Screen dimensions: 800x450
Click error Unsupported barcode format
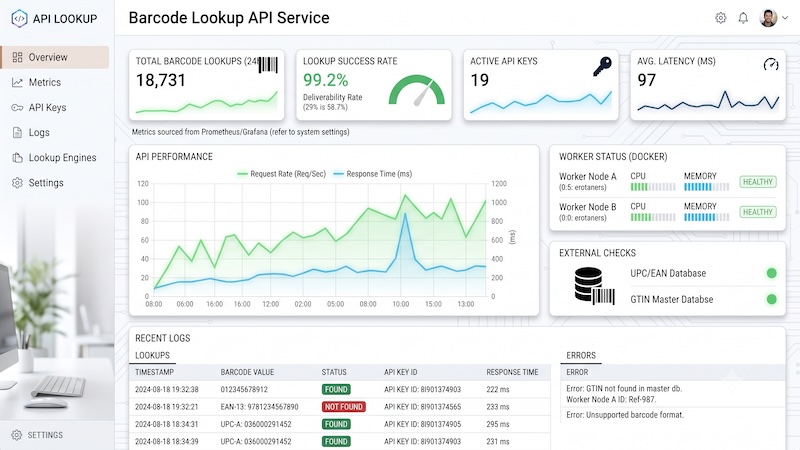pos(625,415)
